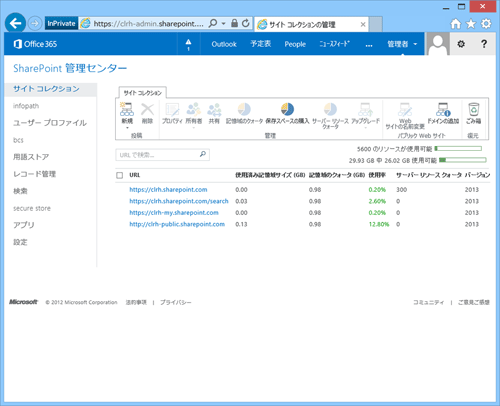Open ニュースフィード in top navigation
The width and height of the screenshot is (500, 406).
tap(334, 44)
